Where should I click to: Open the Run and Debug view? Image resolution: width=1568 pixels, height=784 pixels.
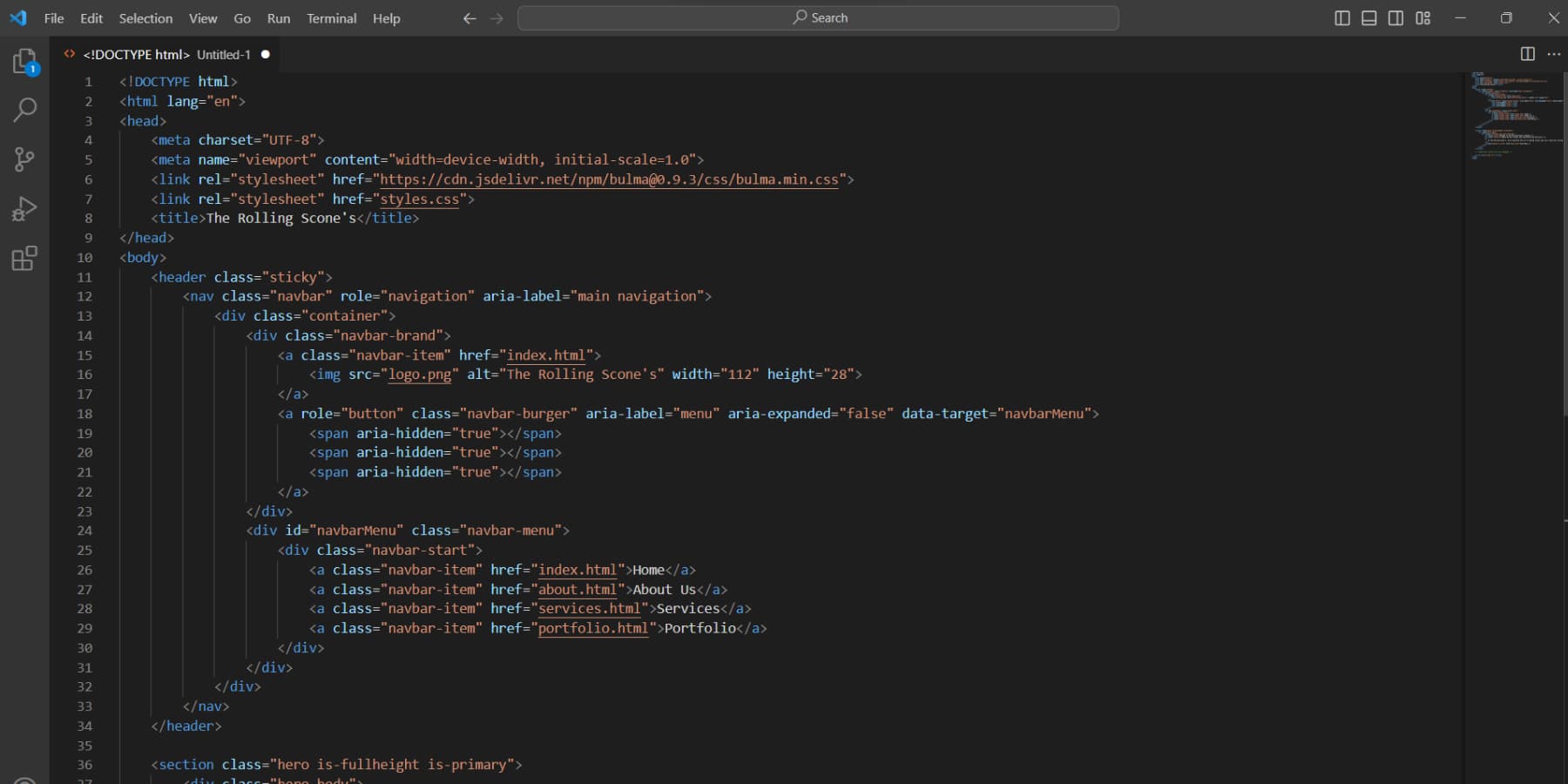click(24, 207)
